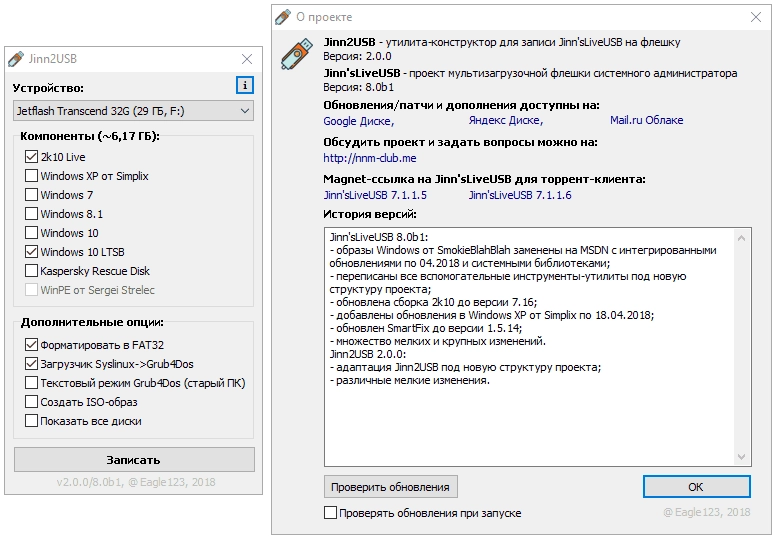The image size is (776, 538).
Task: Click the Записать button
Action: click(x=134, y=460)
